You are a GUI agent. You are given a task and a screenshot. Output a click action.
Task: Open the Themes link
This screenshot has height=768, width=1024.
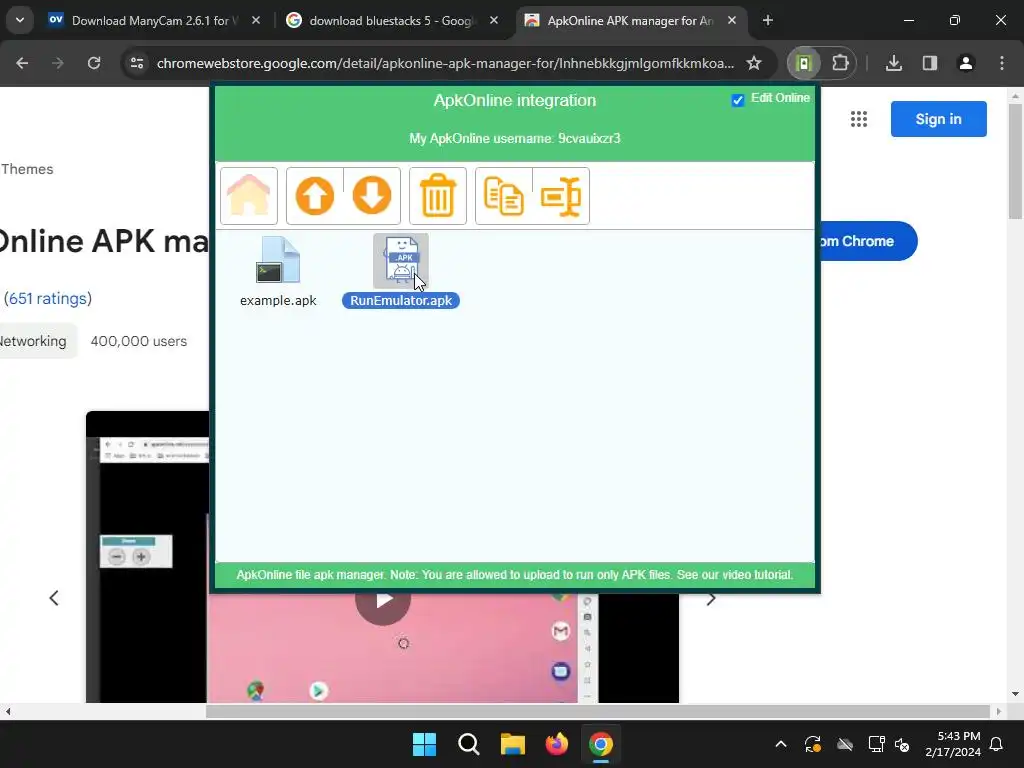click(x=27, y=169)
